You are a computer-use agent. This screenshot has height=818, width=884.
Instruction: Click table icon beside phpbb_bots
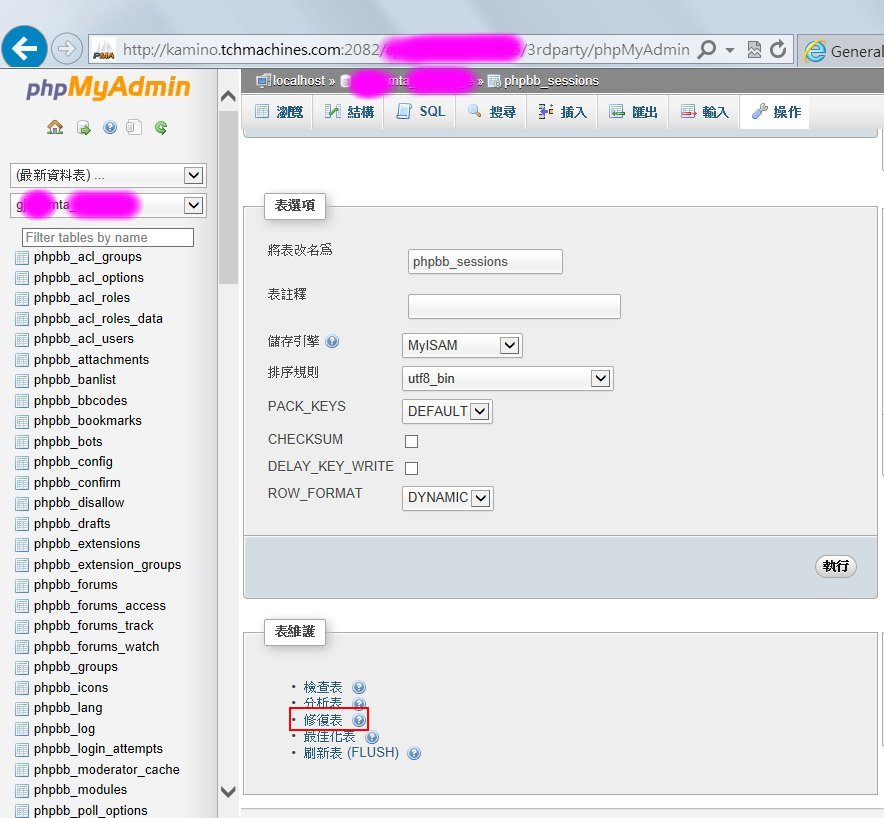coord(22,443)
